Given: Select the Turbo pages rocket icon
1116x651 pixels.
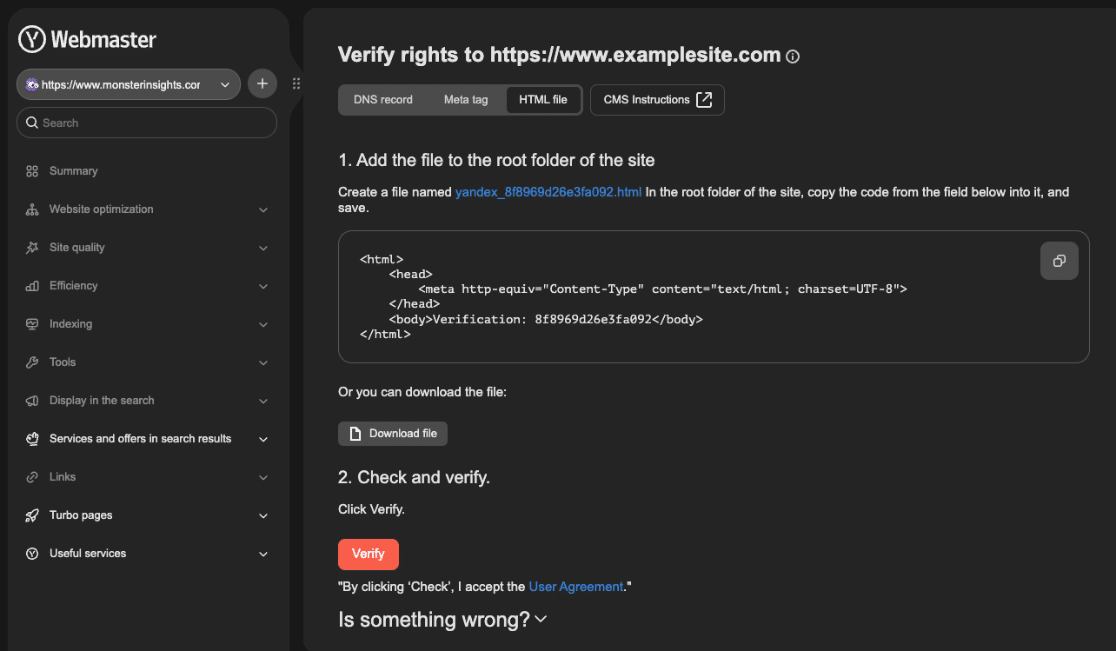Looking at the screenshot, I should [x=31, y=515].
